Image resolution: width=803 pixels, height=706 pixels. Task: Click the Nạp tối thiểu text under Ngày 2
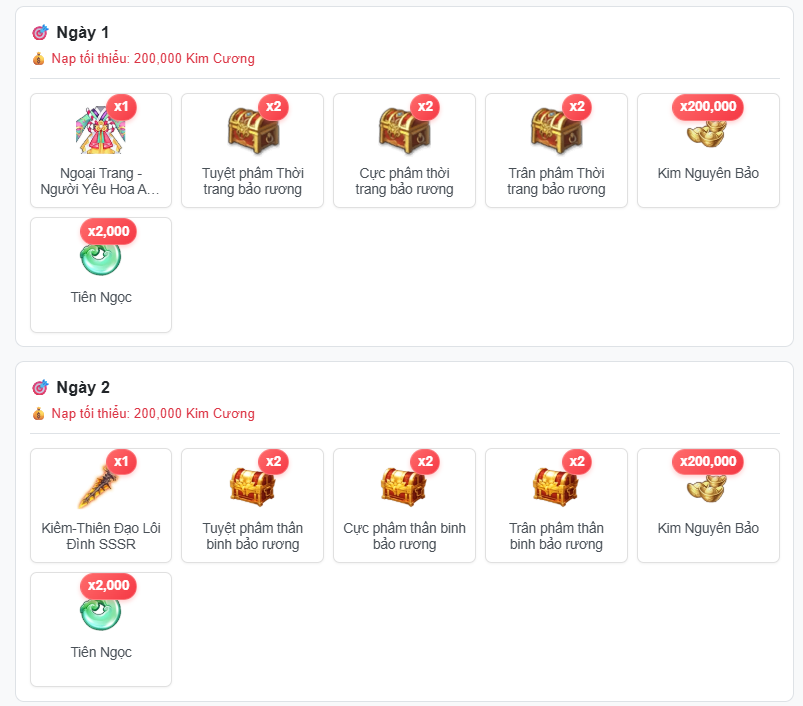[x=153, y=413]
